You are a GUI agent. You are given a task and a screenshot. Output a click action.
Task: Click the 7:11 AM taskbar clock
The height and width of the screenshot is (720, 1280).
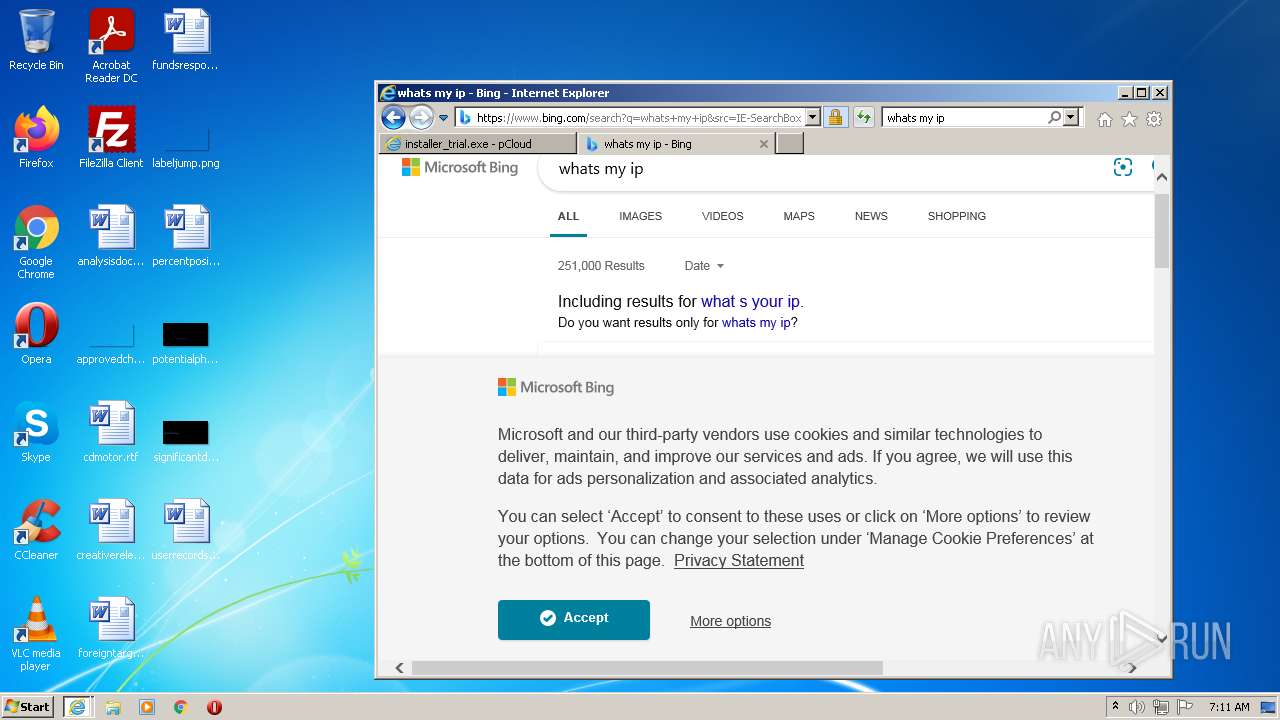point(1229,707)
